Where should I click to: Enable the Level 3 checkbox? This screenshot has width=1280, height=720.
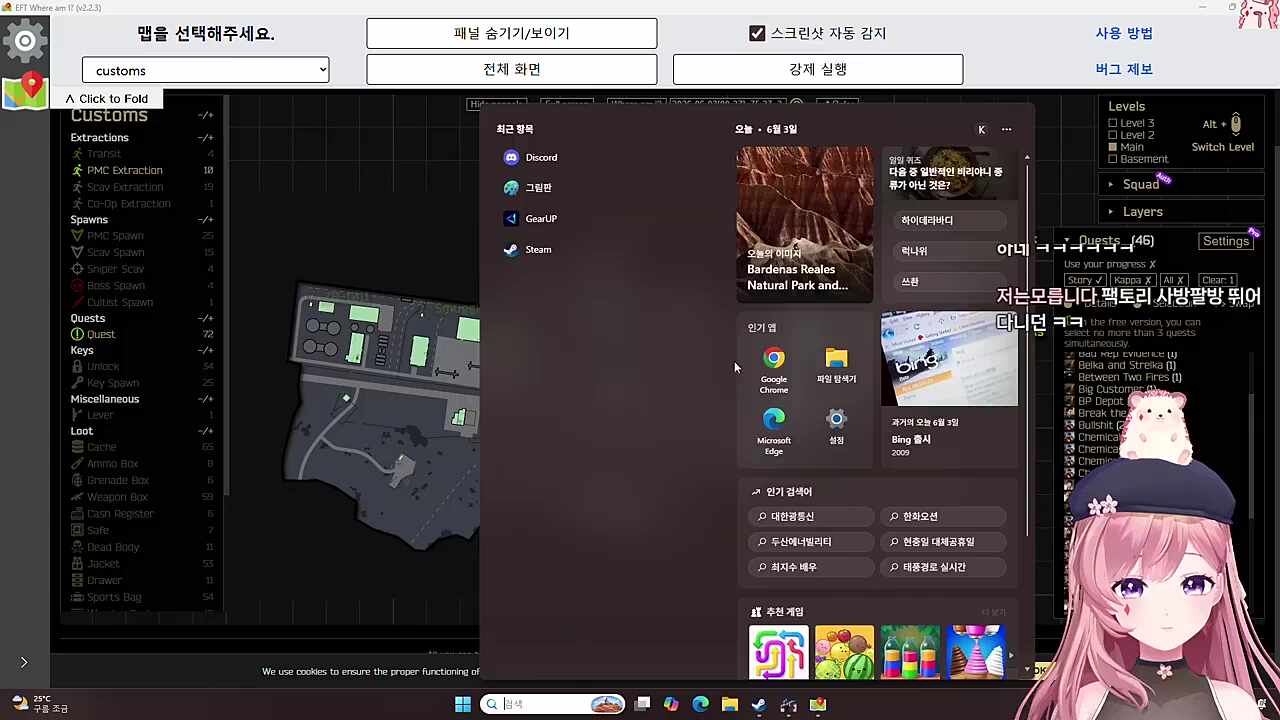1112,123
